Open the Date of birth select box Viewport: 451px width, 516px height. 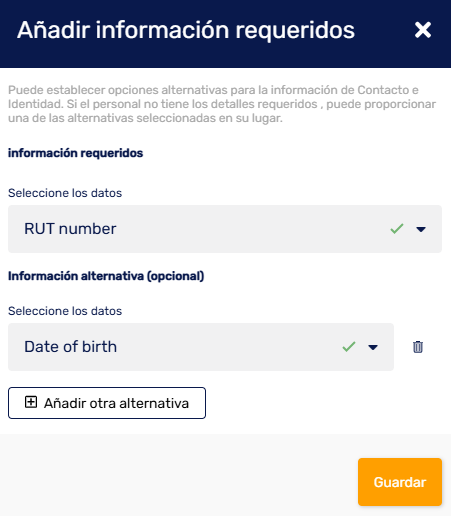[x=201, y=347]
